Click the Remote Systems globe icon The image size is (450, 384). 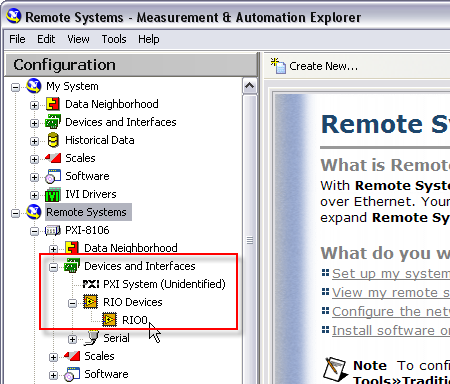tap(34, 212)
